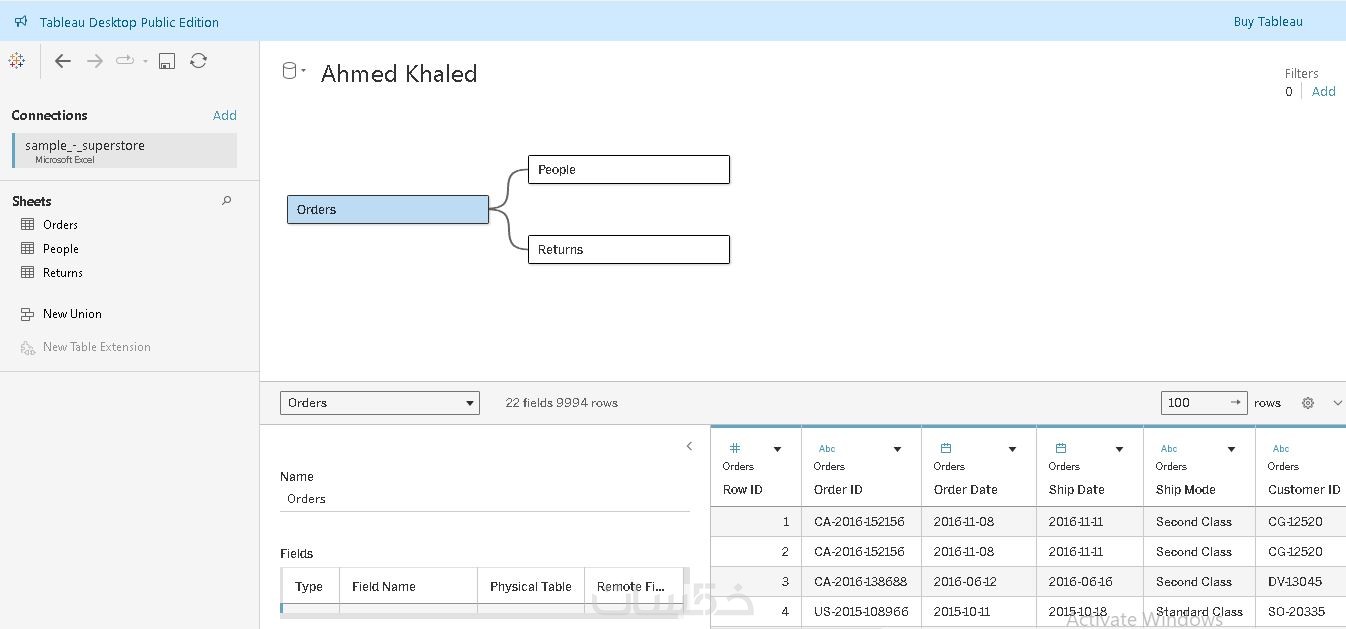Viewport: 1346px width, 629px height.
Task: Select the Orders sheet in the list
Action: 60,225
